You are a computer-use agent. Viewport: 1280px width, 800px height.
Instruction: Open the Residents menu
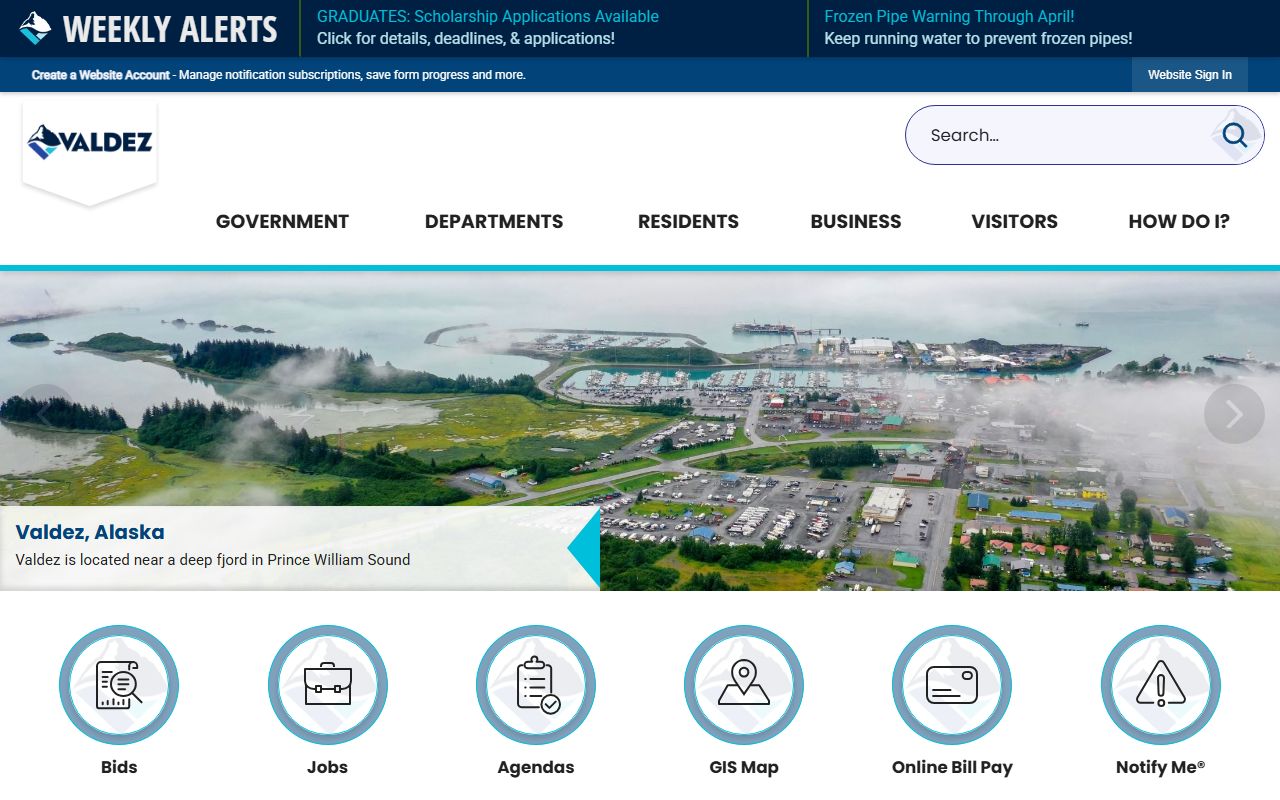[688, 222]
